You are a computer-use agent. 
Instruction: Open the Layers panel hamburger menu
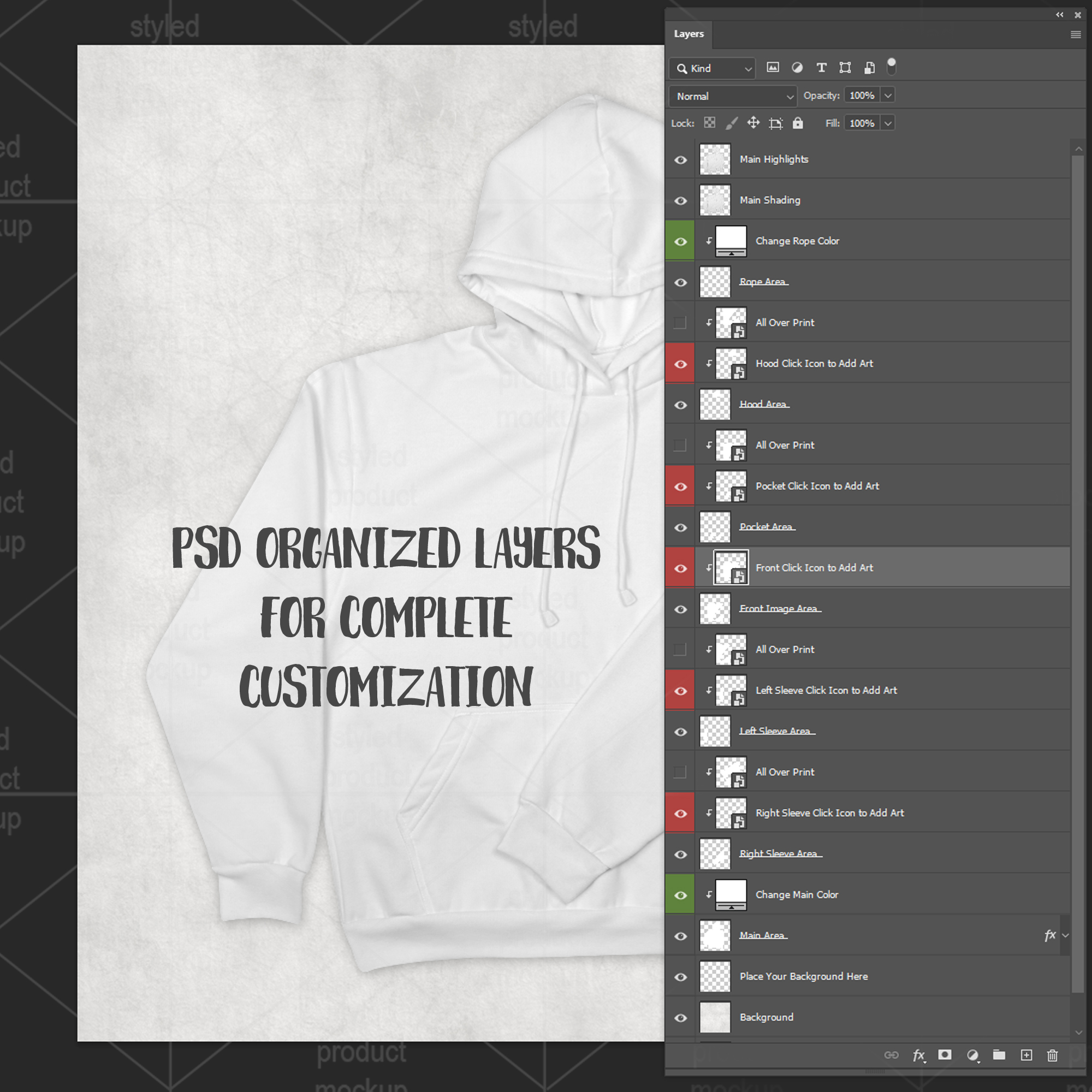1075,34
